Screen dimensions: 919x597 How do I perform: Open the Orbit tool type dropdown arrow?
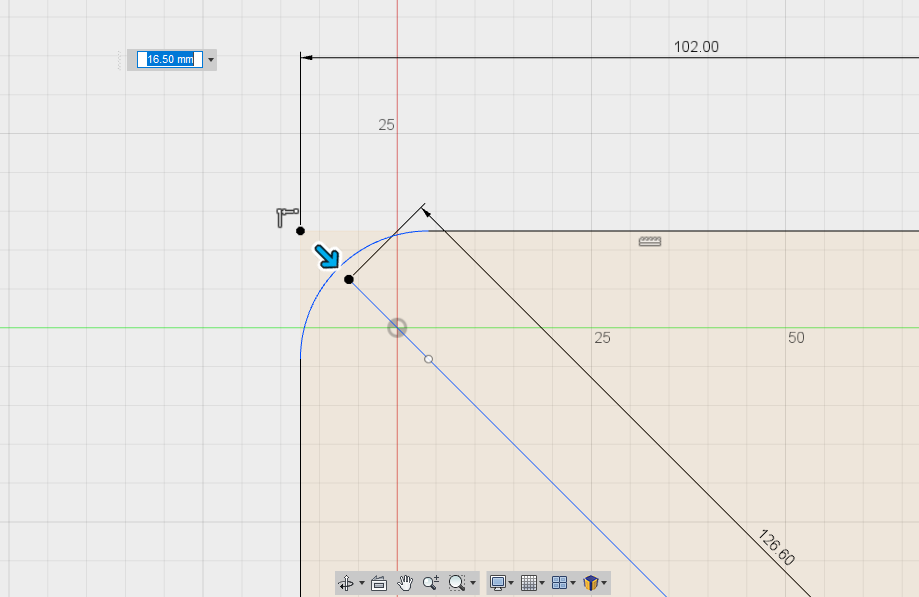coord(362,583)
